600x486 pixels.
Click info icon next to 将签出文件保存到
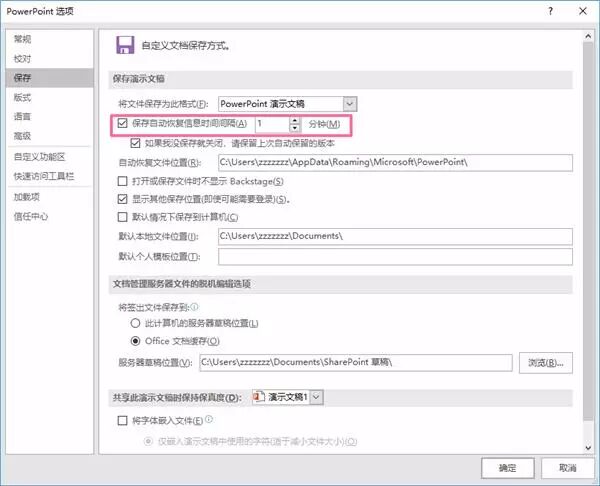(x=194, y=307)
